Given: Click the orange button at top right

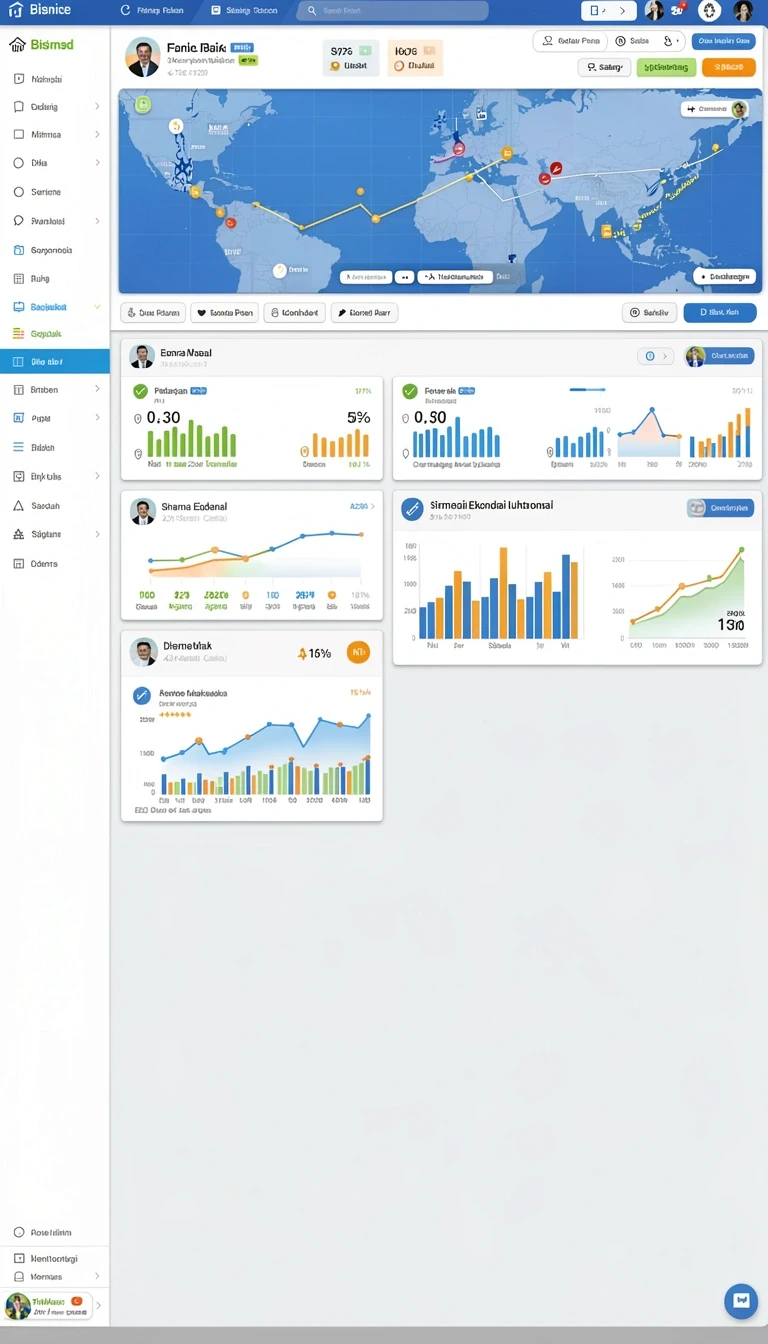Looking at the screenshot, I should [729, 67].
